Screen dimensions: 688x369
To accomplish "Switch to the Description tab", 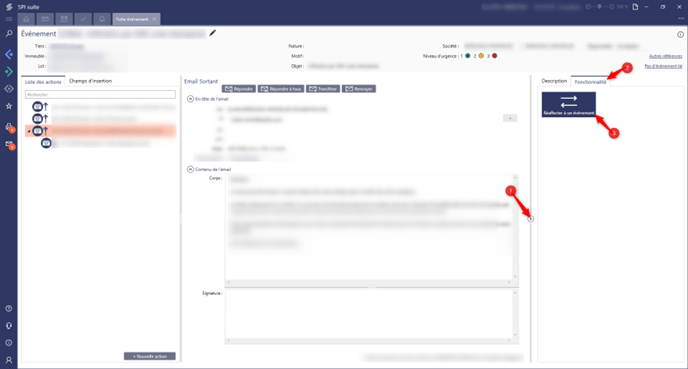I will point(554,81).
